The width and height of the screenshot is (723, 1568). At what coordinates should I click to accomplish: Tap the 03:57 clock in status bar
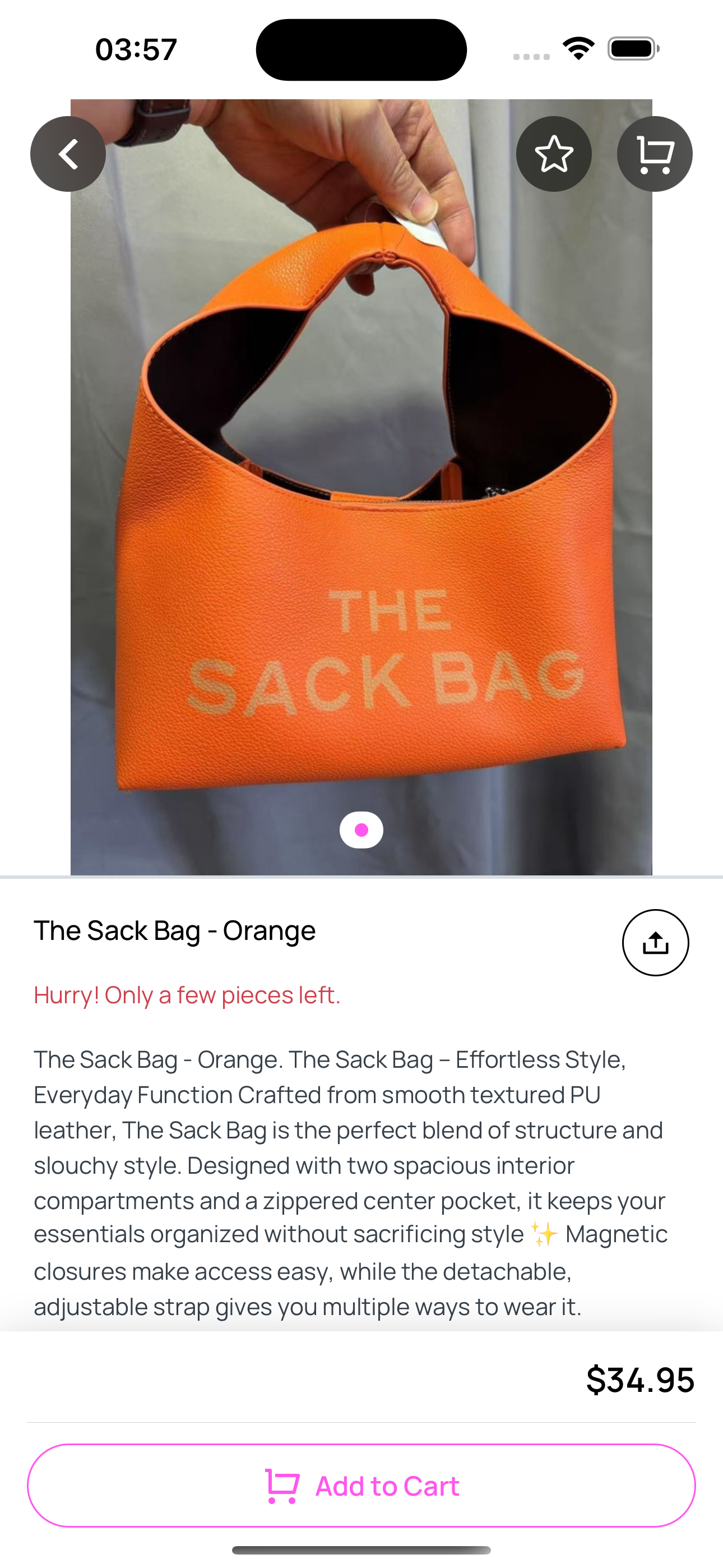[136, 49]
